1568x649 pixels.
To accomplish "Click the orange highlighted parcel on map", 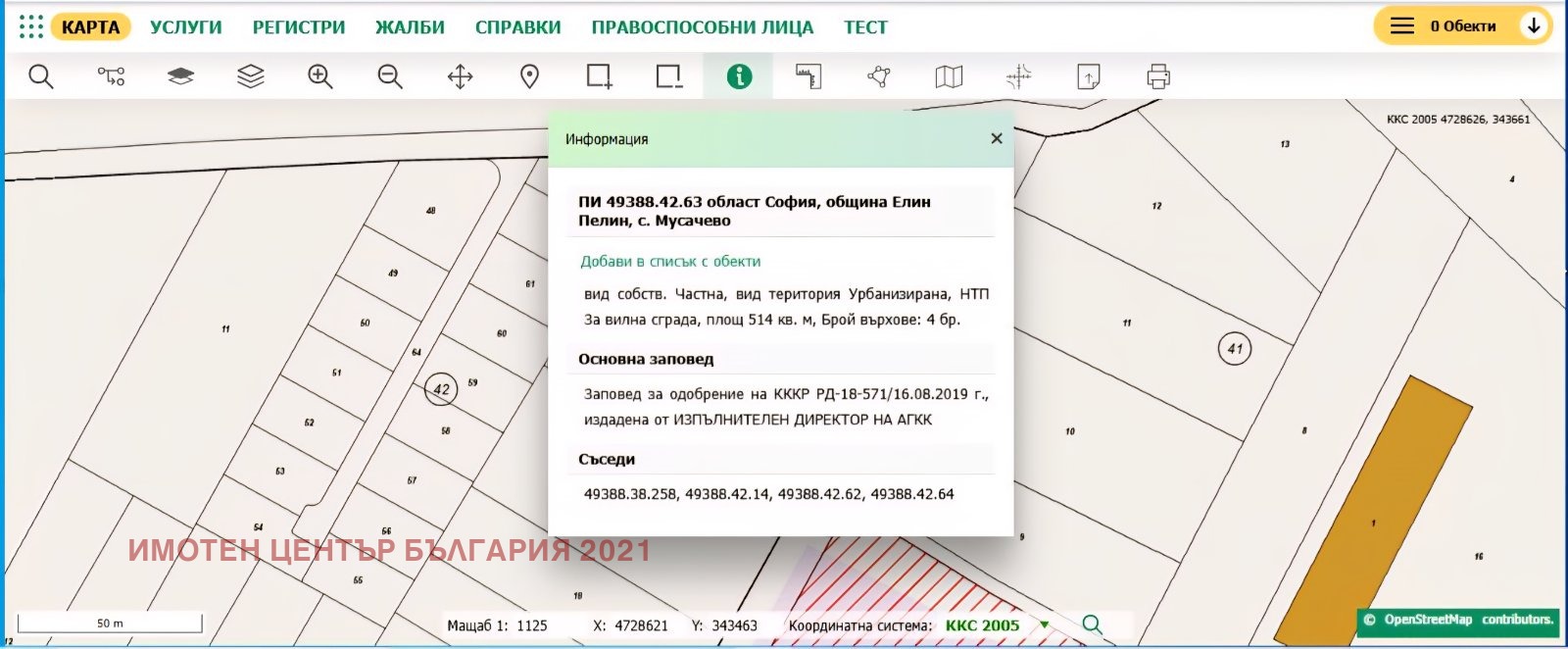I will tap(1372, 510).
